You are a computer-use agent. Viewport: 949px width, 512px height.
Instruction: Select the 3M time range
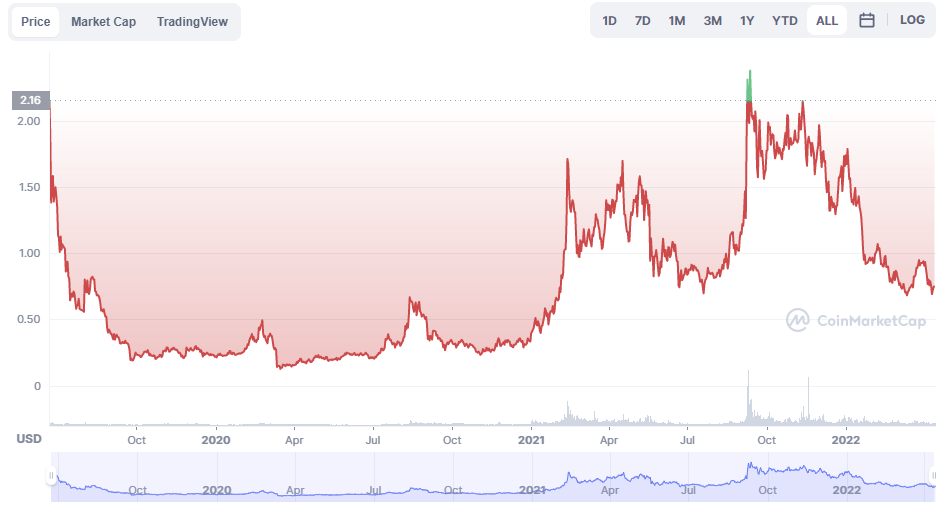pyautogui.click(x=712, y=21)
